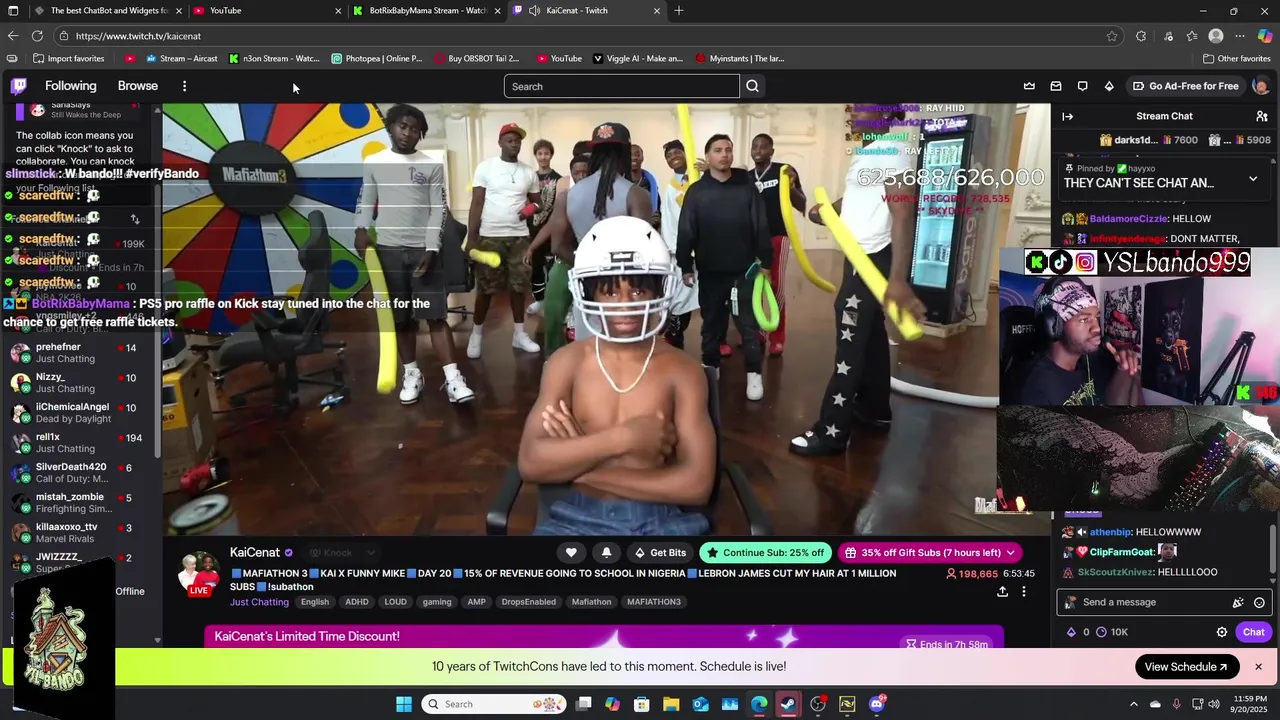Switch to the BotRixBabyMama Stream tab
The image size is (1280, 720).
[427, 11]
